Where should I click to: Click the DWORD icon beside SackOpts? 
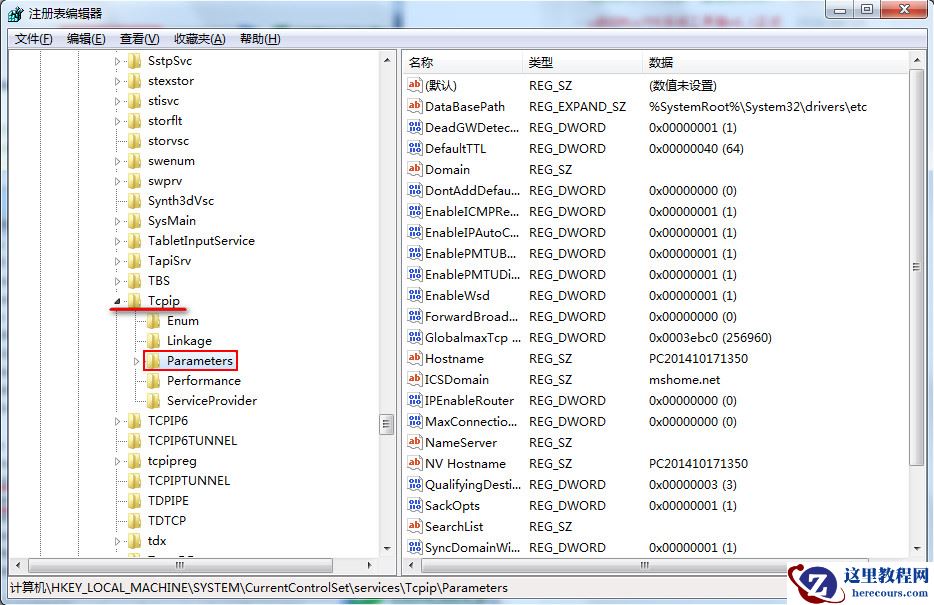click(415, 505)
